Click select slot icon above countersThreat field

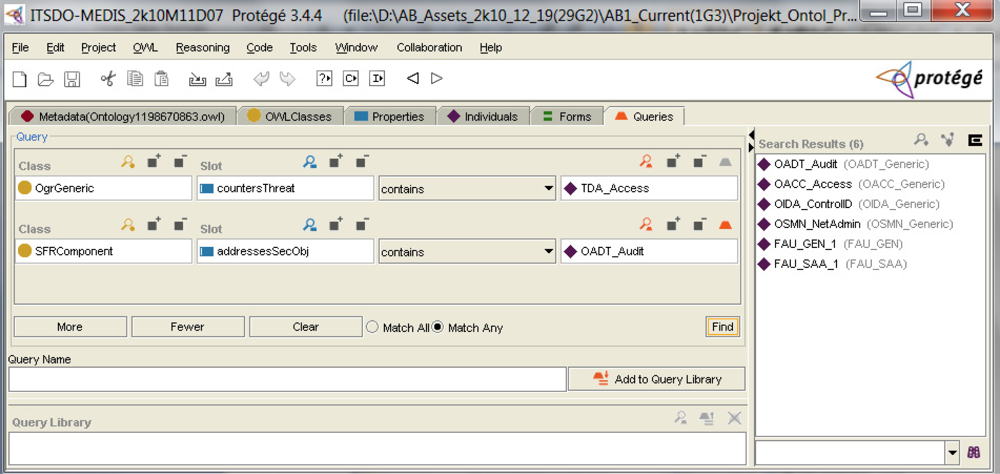coord(310,161)
